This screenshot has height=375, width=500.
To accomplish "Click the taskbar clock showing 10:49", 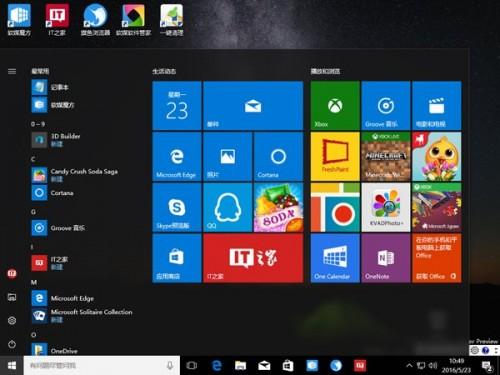I will tap(457, 365).
